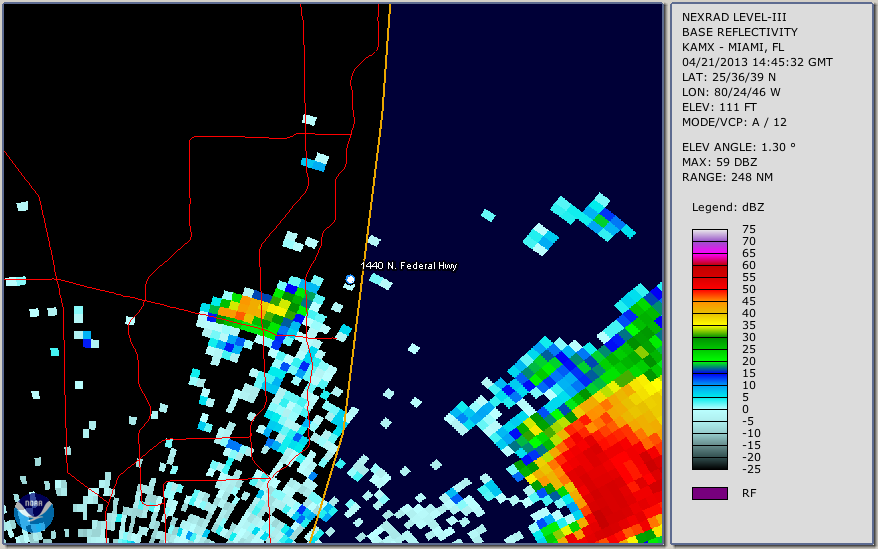Image resolution: width=878 pixels, height=549 pixels.
Task: Click the '75' legend value
Action: [x=749, y=229]
